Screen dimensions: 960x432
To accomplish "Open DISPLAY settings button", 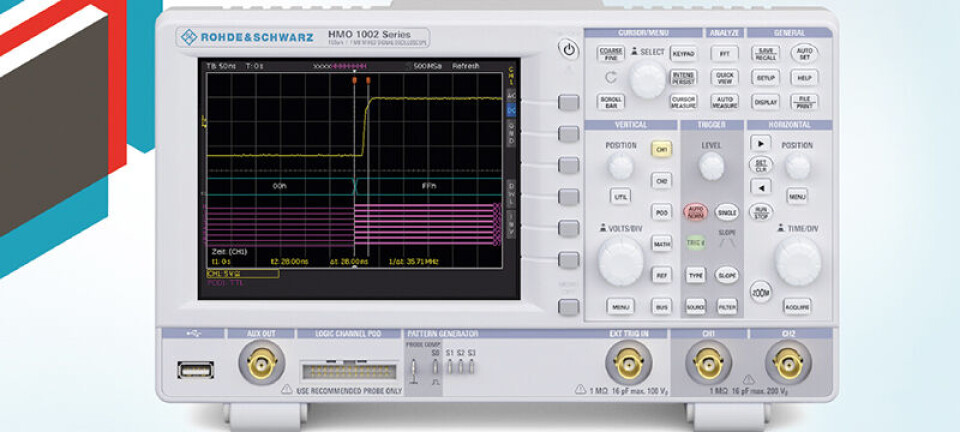I will 765,102.
